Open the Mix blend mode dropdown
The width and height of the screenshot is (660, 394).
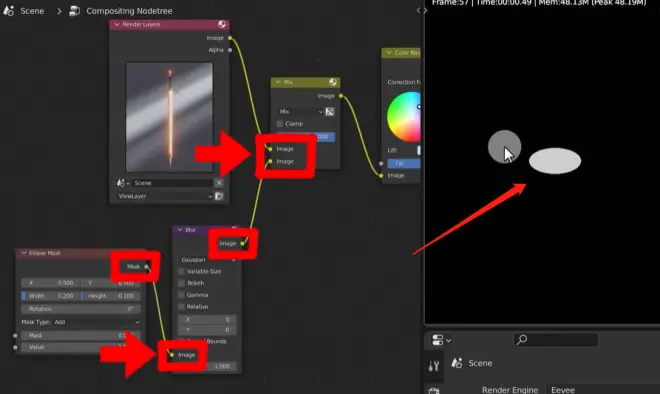coord(301,112)
